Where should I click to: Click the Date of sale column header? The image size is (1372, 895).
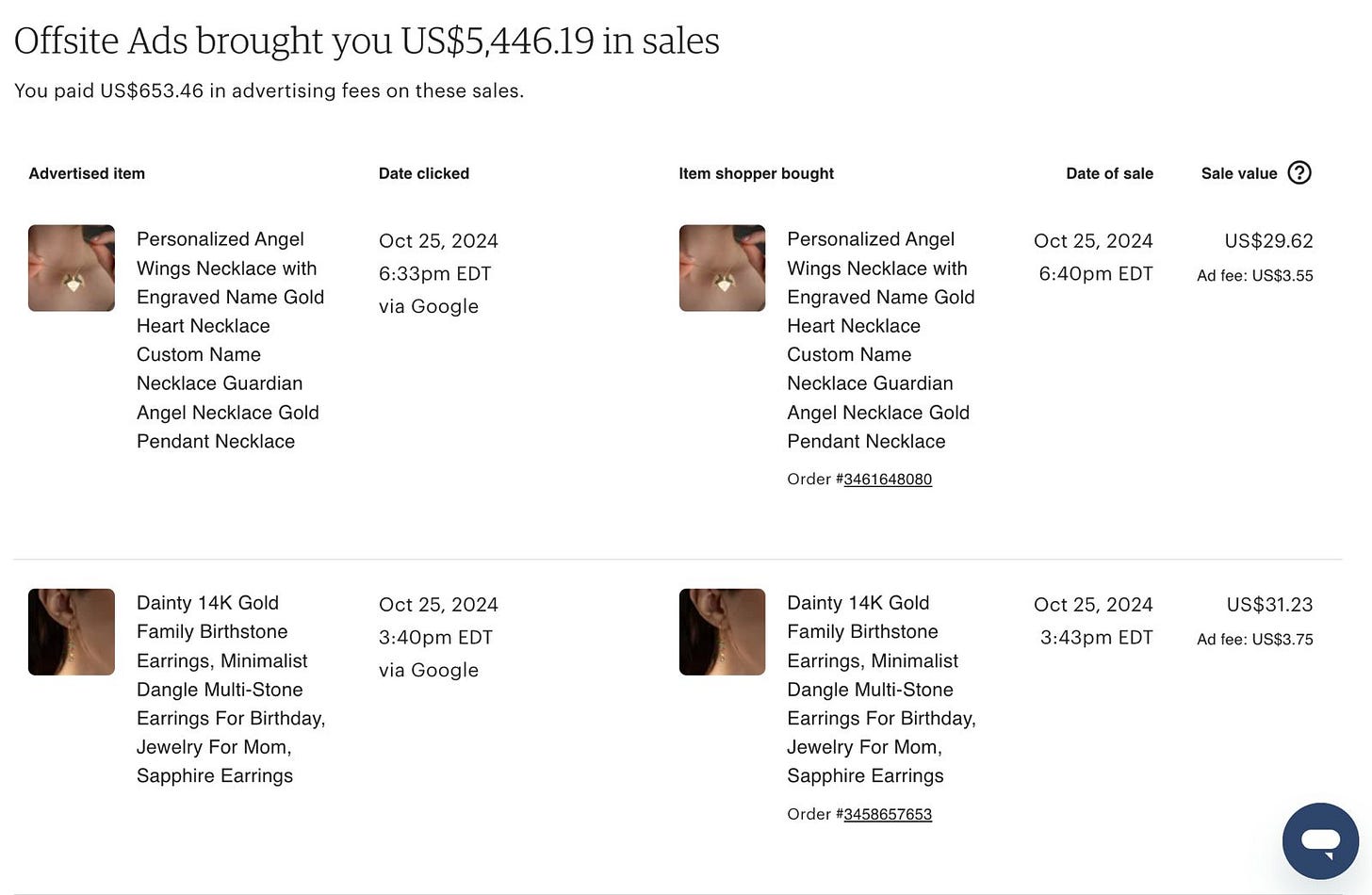(x=1109, y=173)
